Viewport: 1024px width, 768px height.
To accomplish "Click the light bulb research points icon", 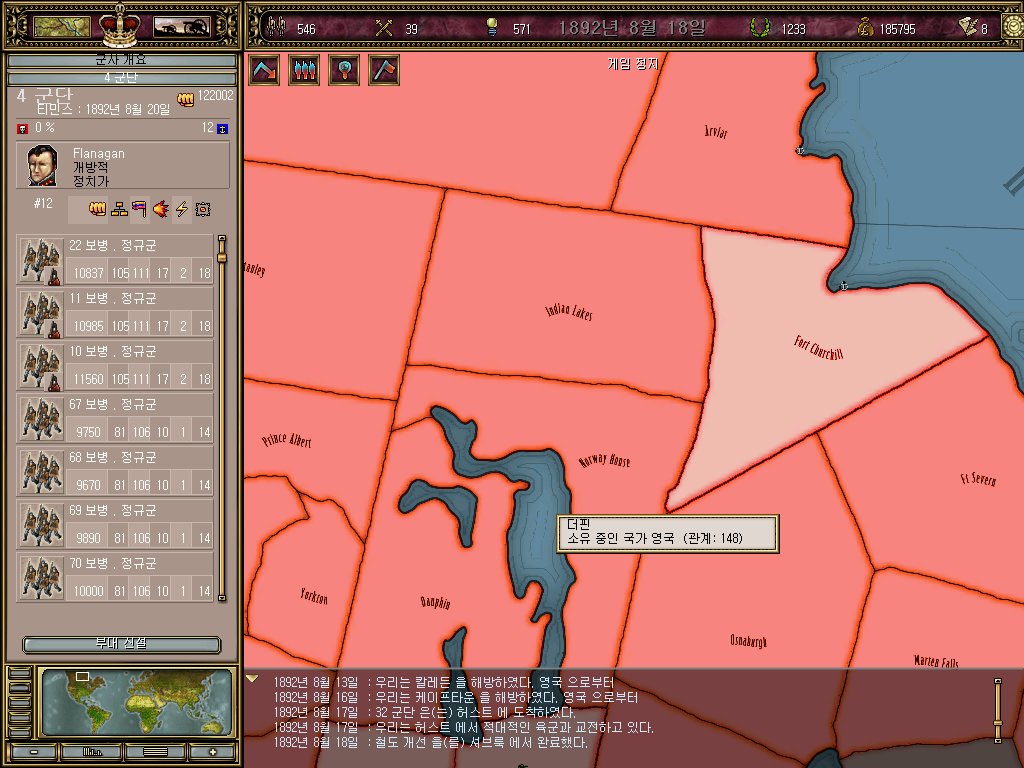I will [x=492, y=27].
